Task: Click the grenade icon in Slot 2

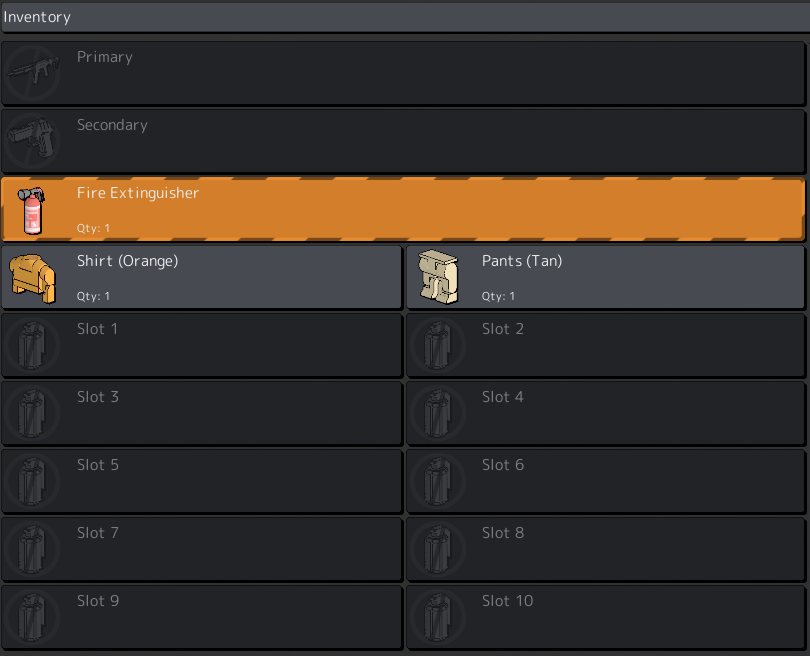Action: click(438, 345)
